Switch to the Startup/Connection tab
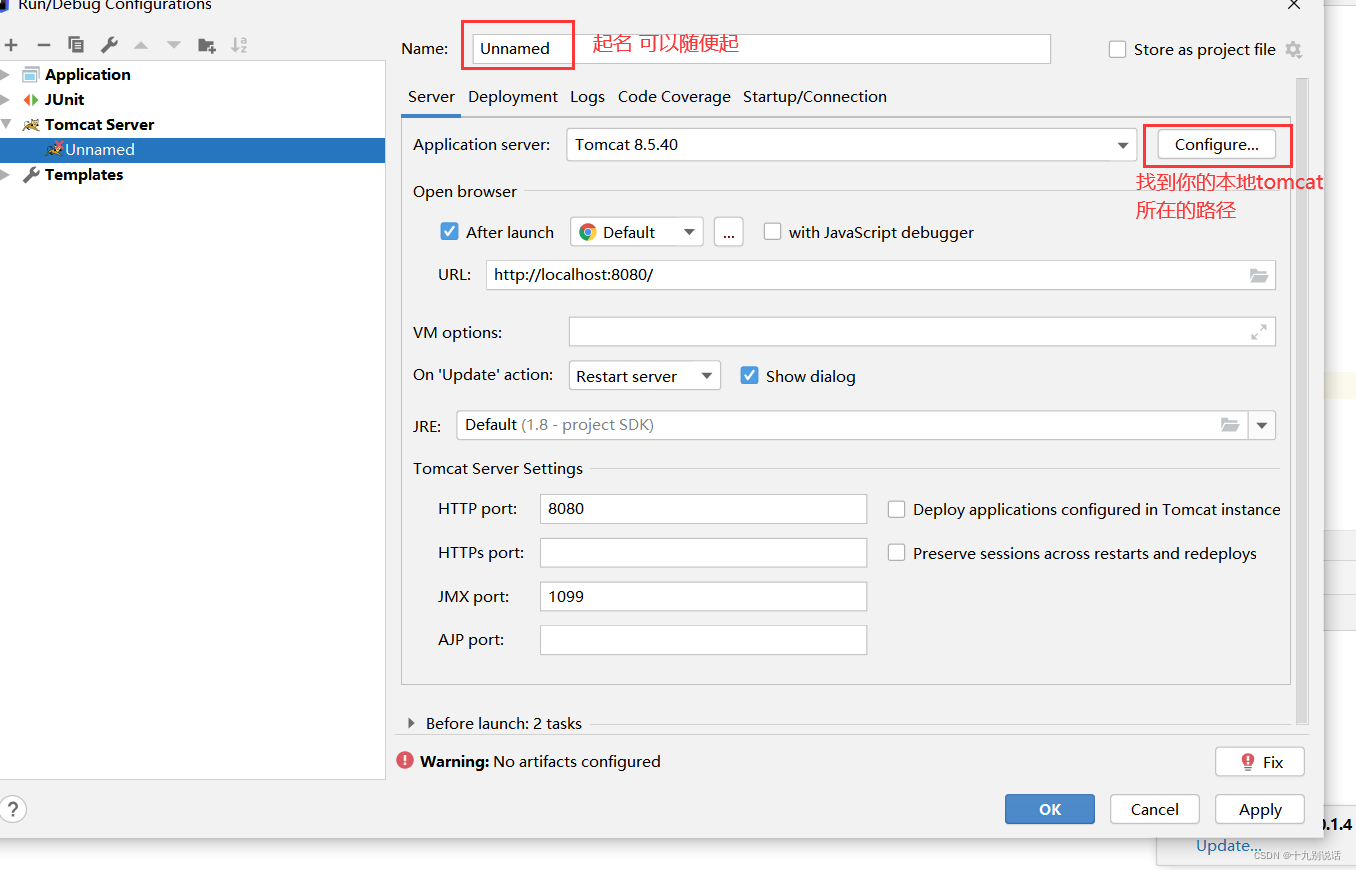This screenshot has height=870, width=1356. (815, 97)
